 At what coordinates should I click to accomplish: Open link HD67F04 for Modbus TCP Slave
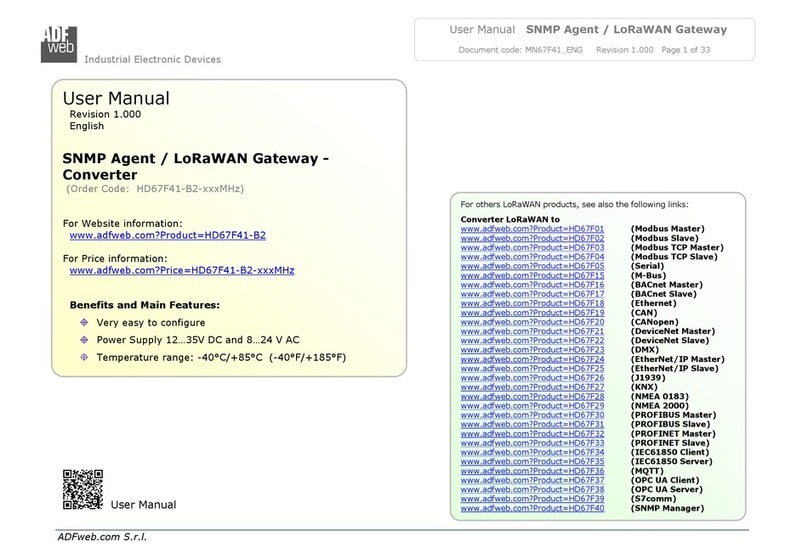(532, 257)
